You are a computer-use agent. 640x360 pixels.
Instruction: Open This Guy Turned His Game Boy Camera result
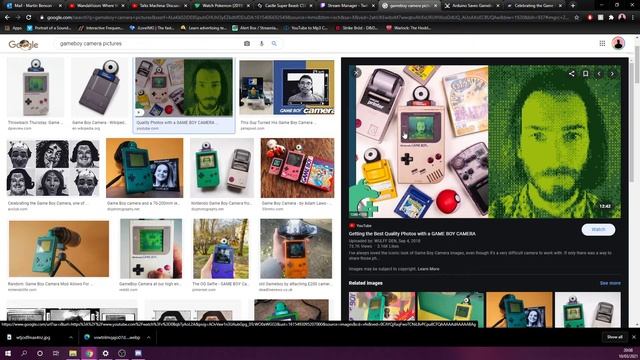(287, 87)
